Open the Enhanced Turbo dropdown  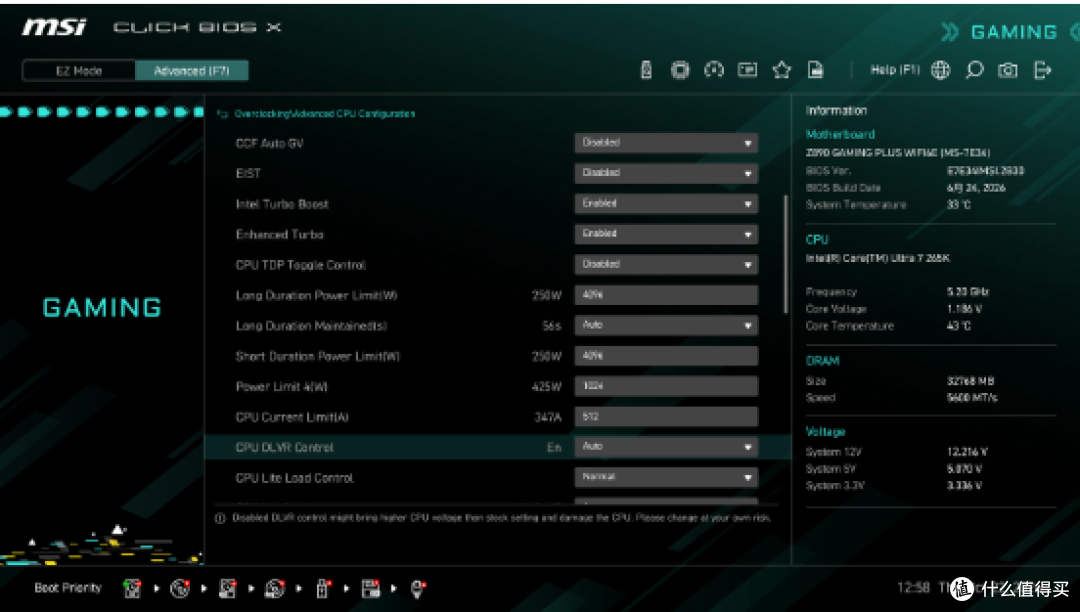coord(666,233)
